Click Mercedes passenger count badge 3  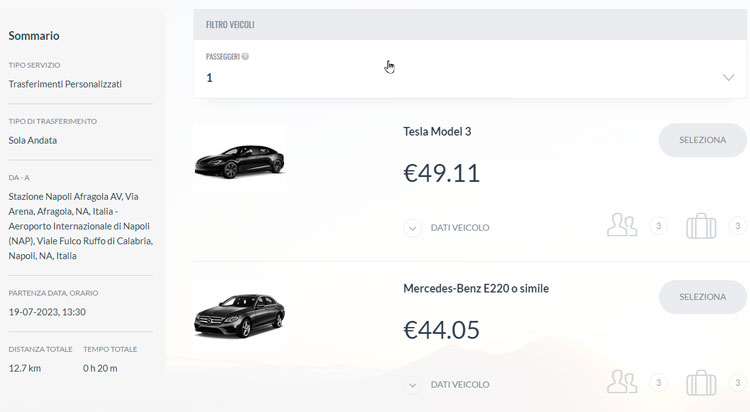(659, 383)
